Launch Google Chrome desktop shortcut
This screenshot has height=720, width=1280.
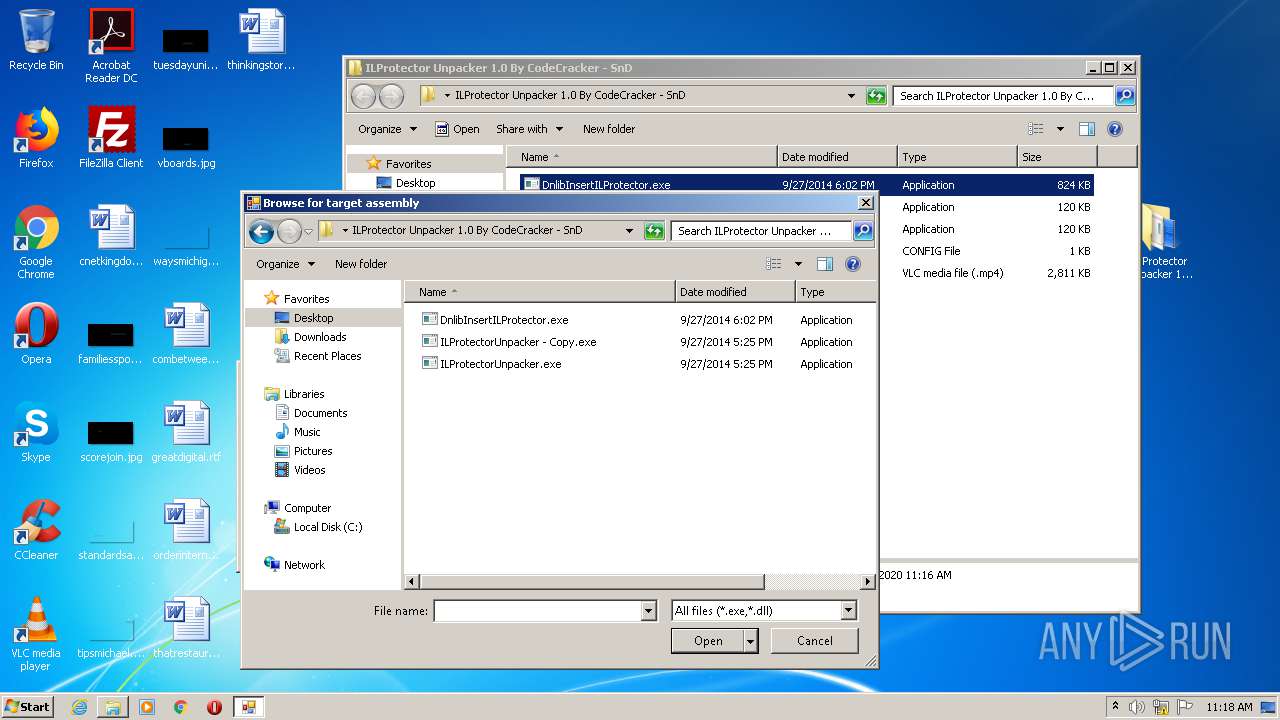pos(36,242)
